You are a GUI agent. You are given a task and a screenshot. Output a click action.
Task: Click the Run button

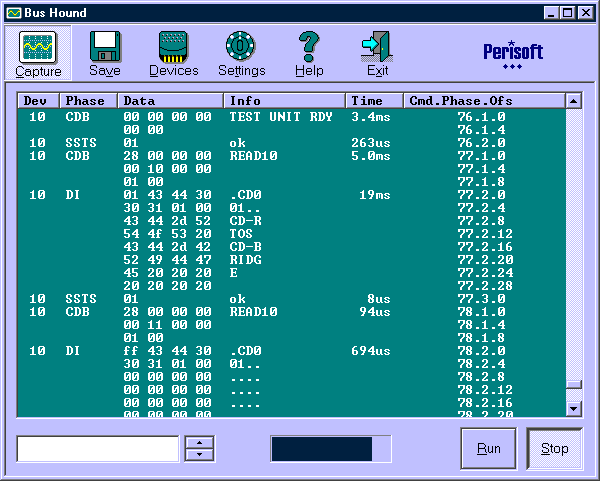pyautogui.click(x=488, y=448)
